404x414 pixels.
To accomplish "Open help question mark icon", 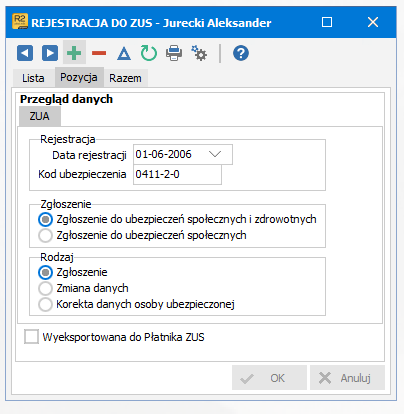I will (x=241, y=53).
